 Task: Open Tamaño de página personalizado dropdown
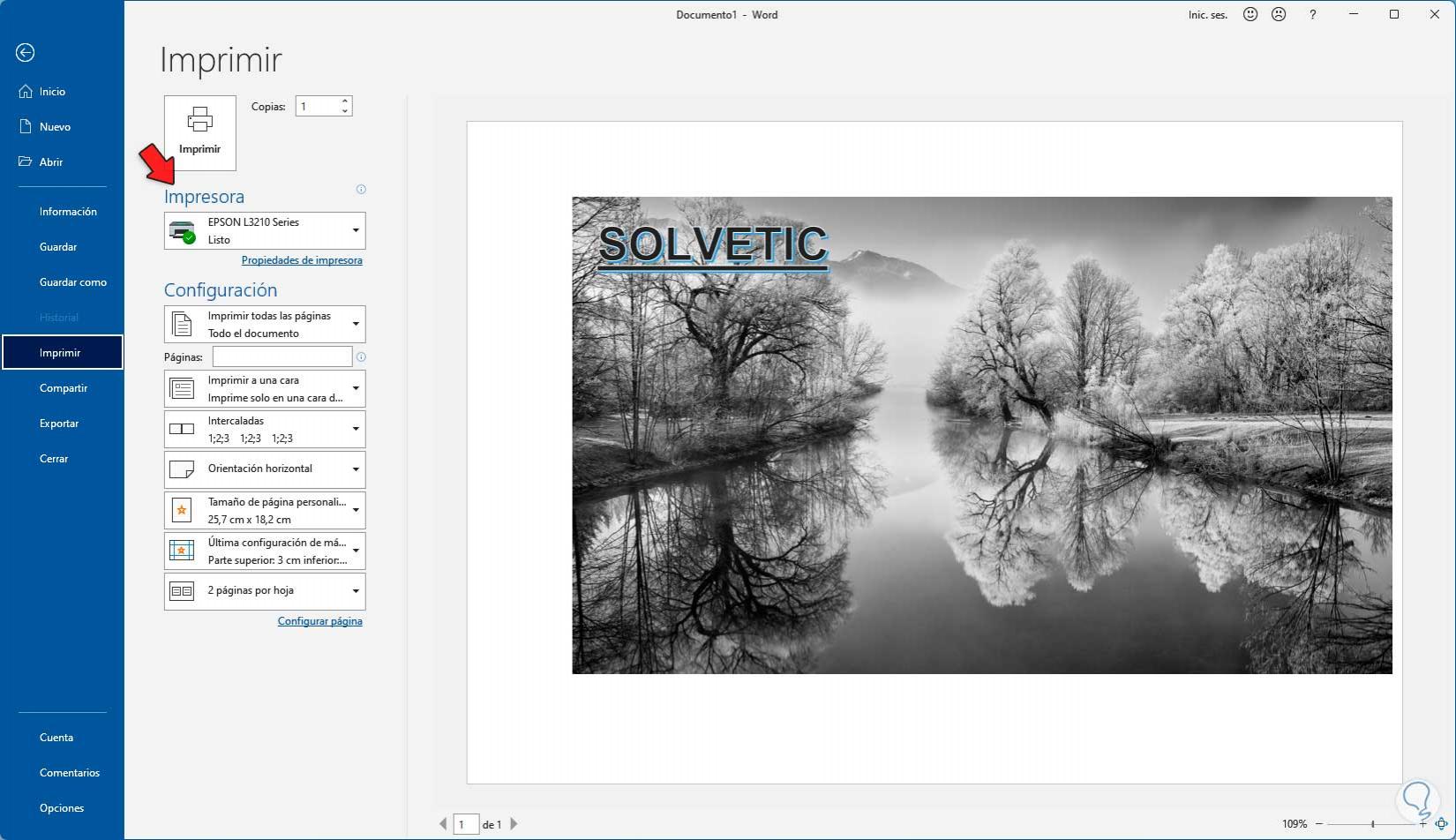[265, 511]
